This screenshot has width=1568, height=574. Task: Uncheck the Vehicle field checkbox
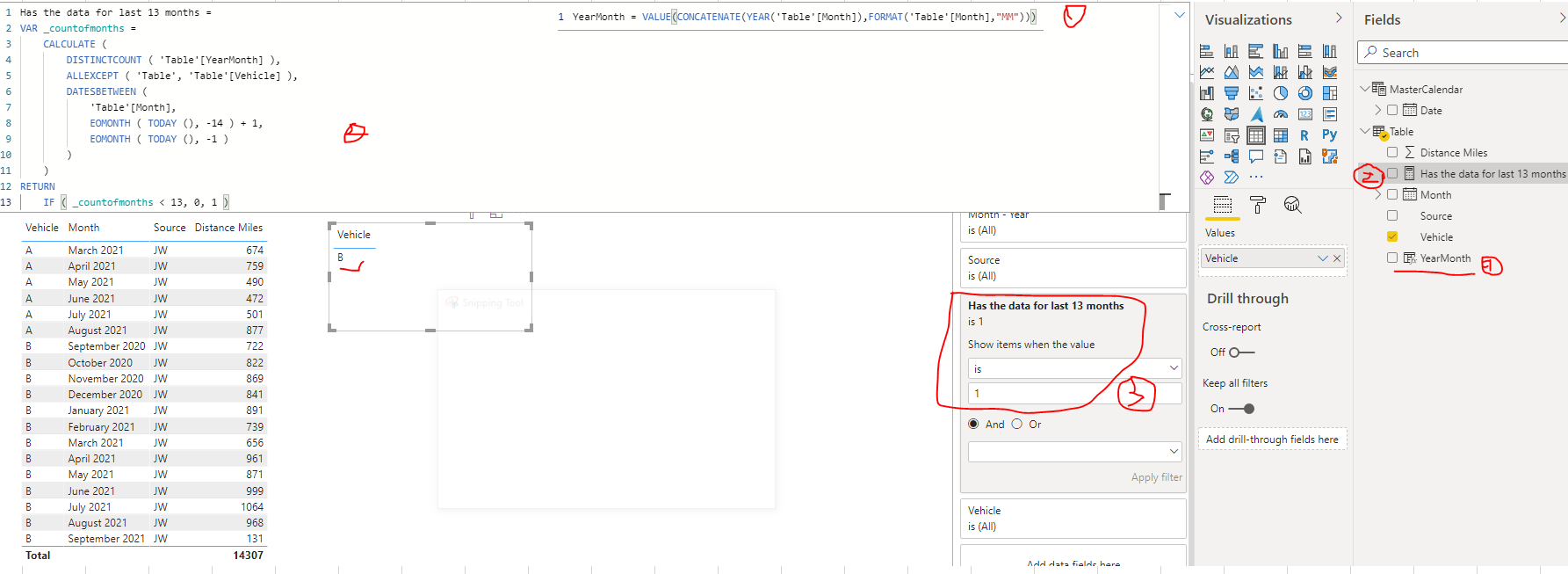1392,236
